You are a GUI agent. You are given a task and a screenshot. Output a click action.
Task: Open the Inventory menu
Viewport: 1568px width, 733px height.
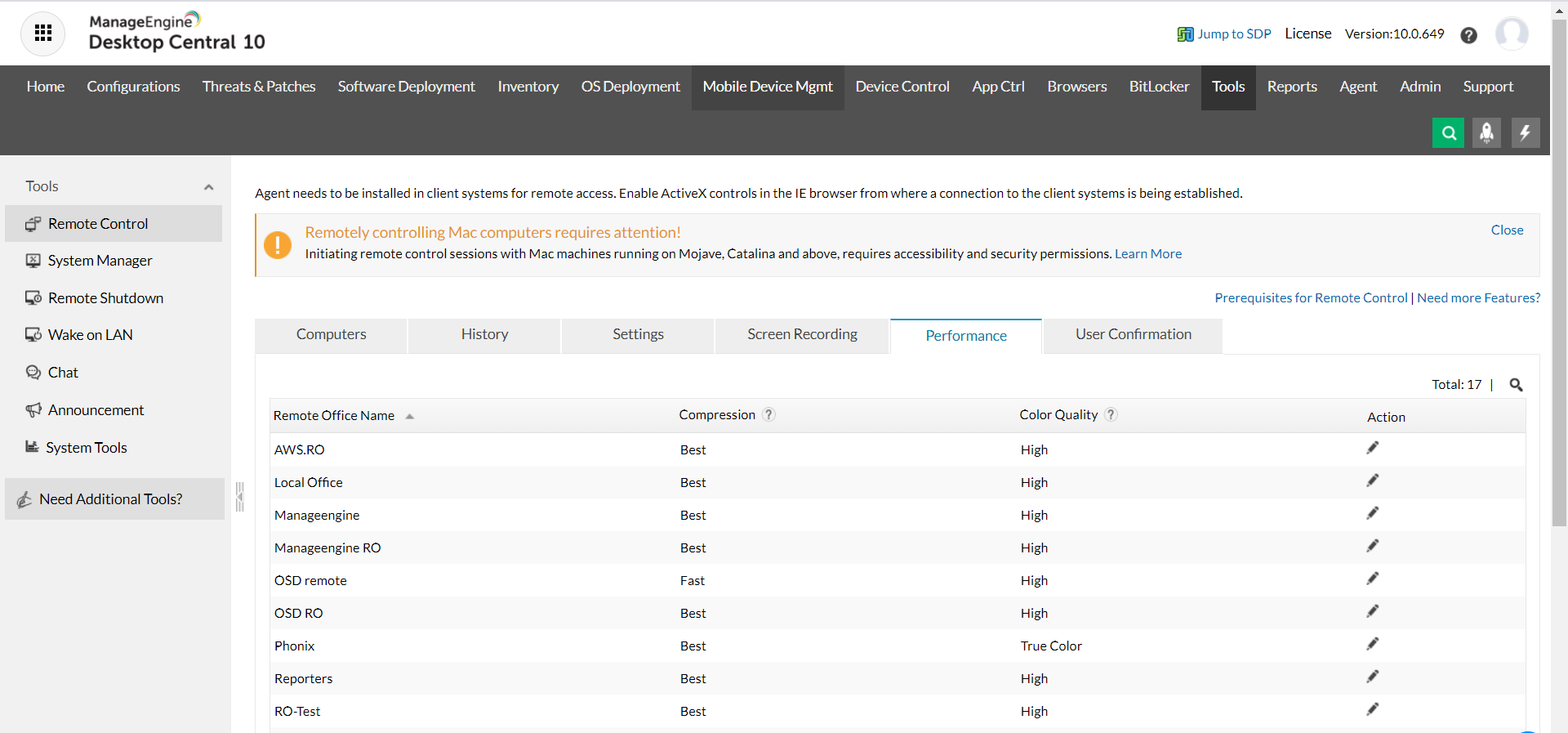pyautogui.click(x=528, y=87)
